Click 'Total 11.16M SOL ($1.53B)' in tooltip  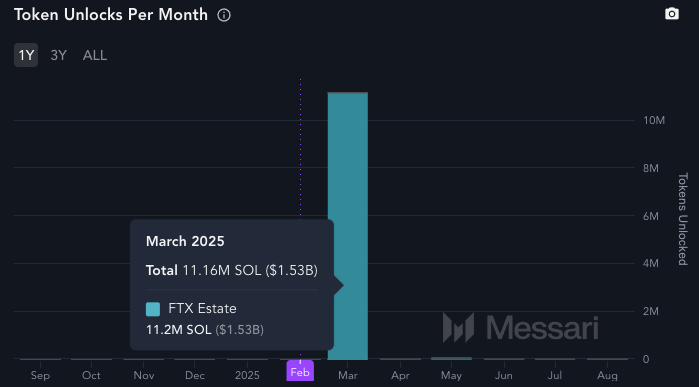point(232,271)
